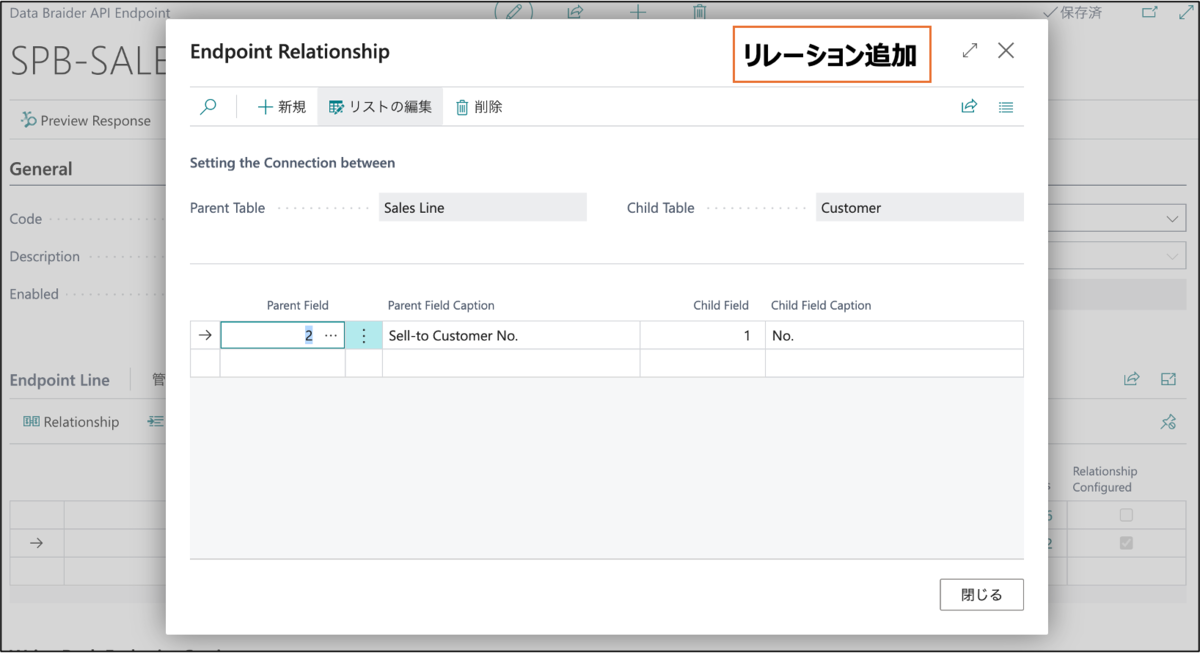Image resolution: width=1200 pixels, height=653 pixels.
Task: Toggle リストの編集 edit list mode
Action: tap(380, 107)
